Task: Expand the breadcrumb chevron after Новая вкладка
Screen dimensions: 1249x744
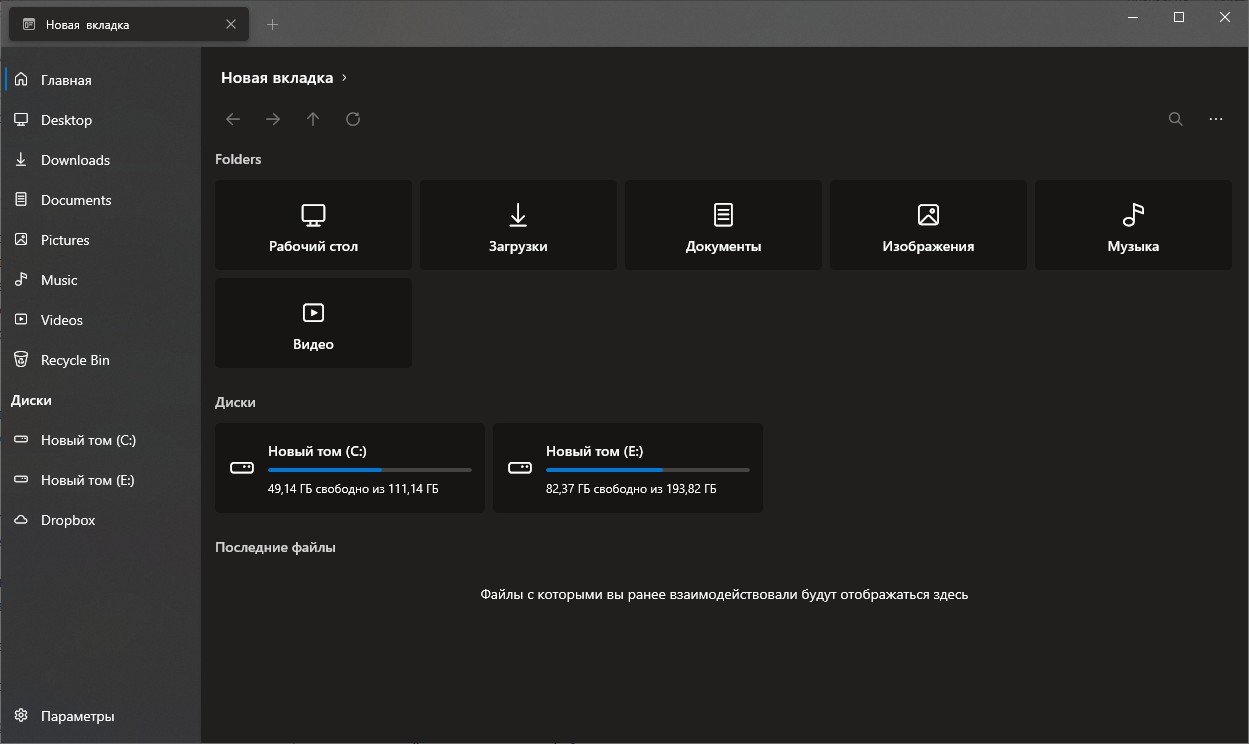Action: (344, 78)
